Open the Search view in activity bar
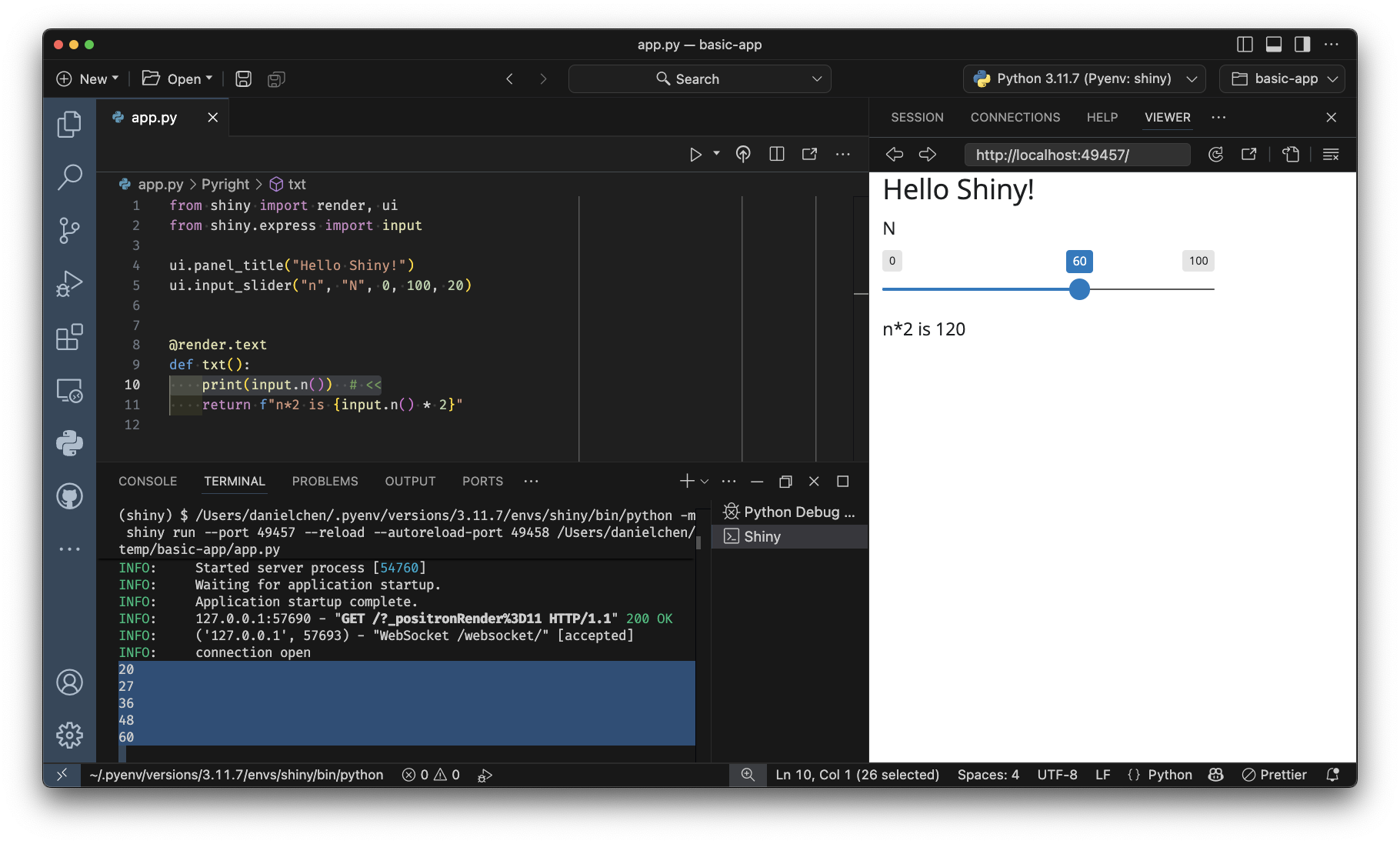 69,177
